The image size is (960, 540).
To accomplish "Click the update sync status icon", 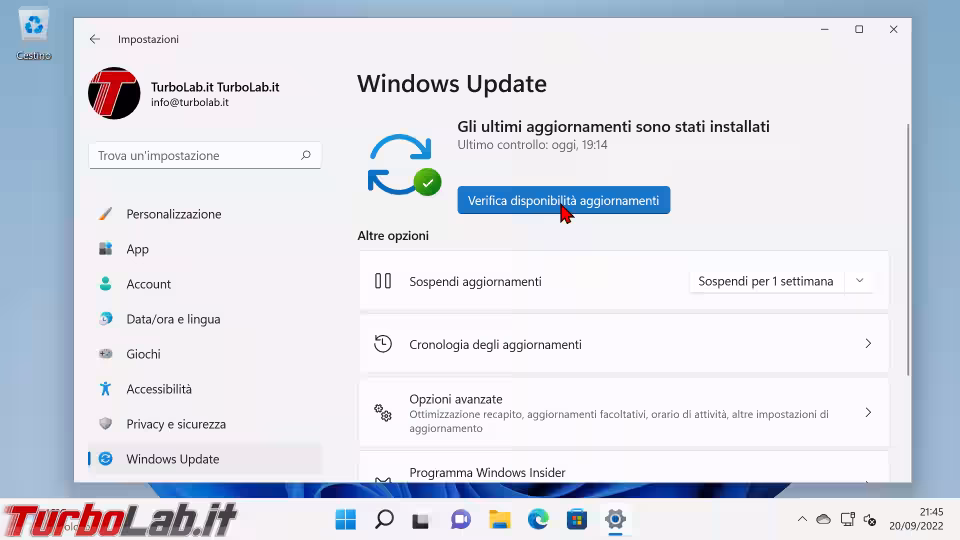I will point(403,164).
